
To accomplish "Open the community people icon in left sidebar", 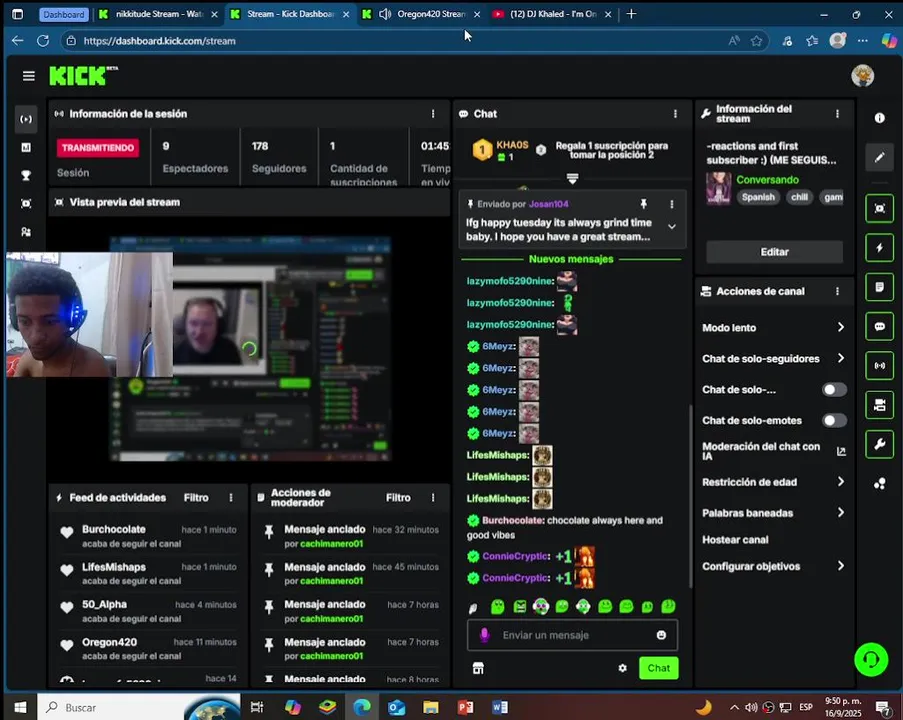I will pyautogui.click(x=26, y=232).
